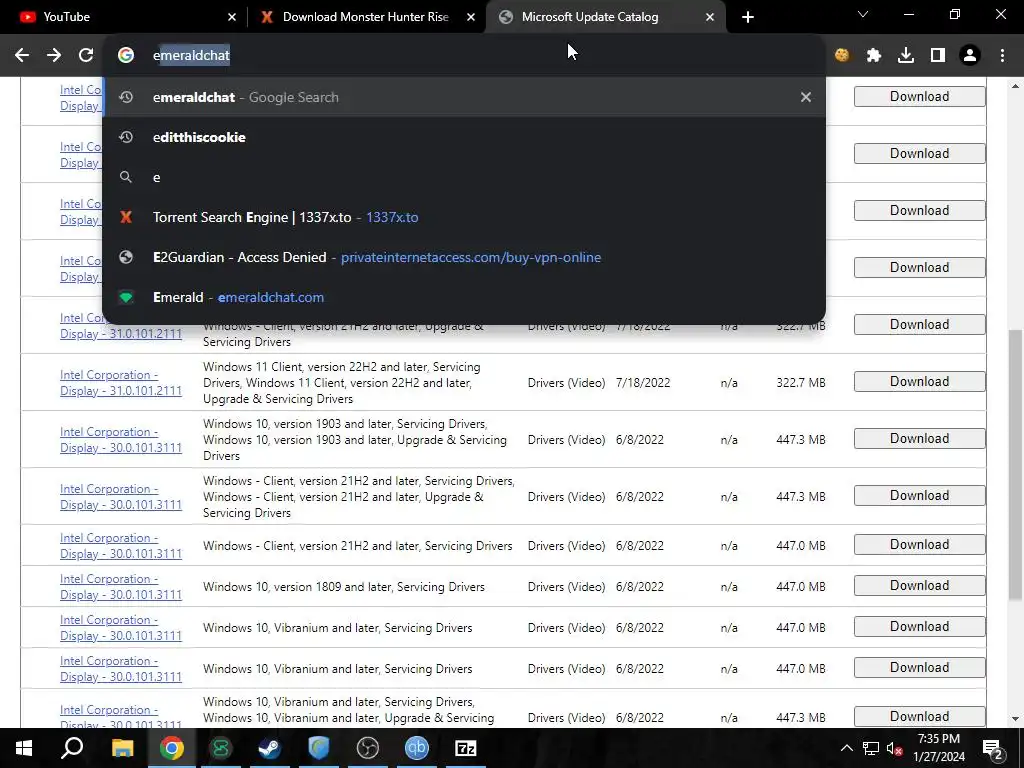Screen dimensions: 1024x768
Task: Open Intel Display 30.0.101.3111 Windows 10 1903 link
Action: [x=121, y=440]
